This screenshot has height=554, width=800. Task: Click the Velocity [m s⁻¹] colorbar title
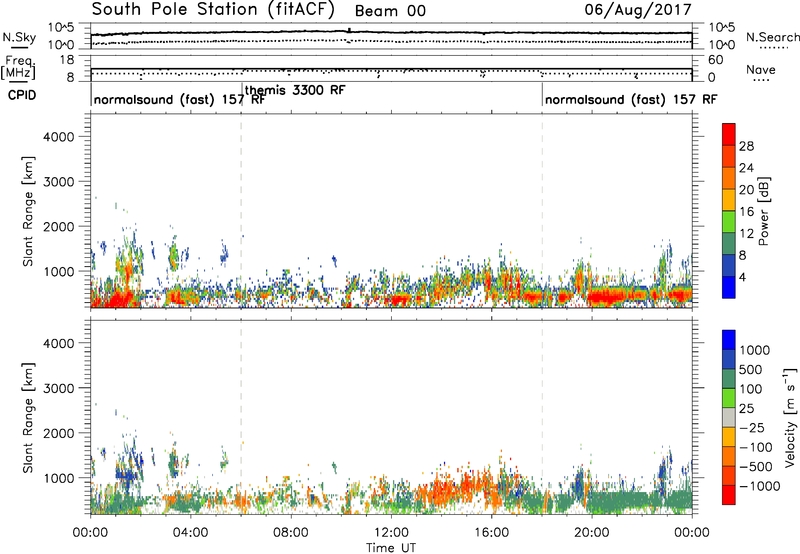click(x=790, y=417)
